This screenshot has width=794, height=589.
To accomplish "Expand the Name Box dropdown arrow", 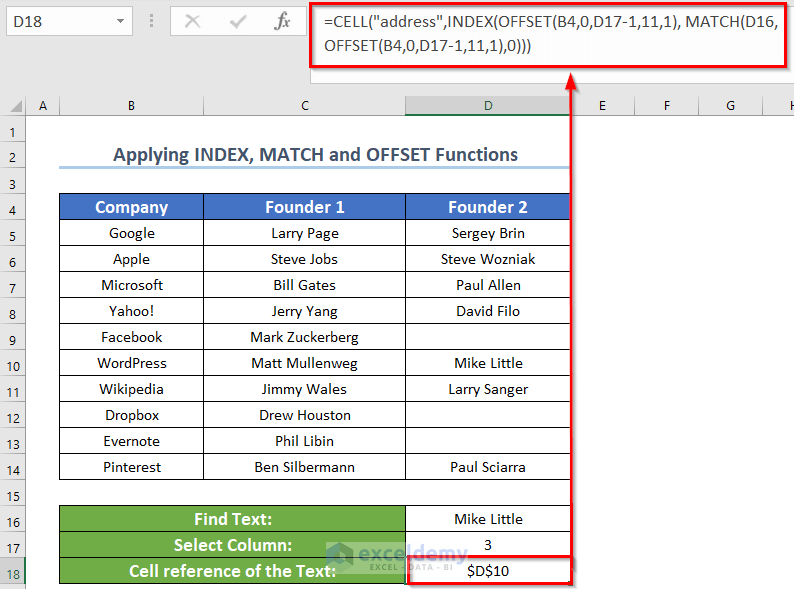I will coord(120,21).
